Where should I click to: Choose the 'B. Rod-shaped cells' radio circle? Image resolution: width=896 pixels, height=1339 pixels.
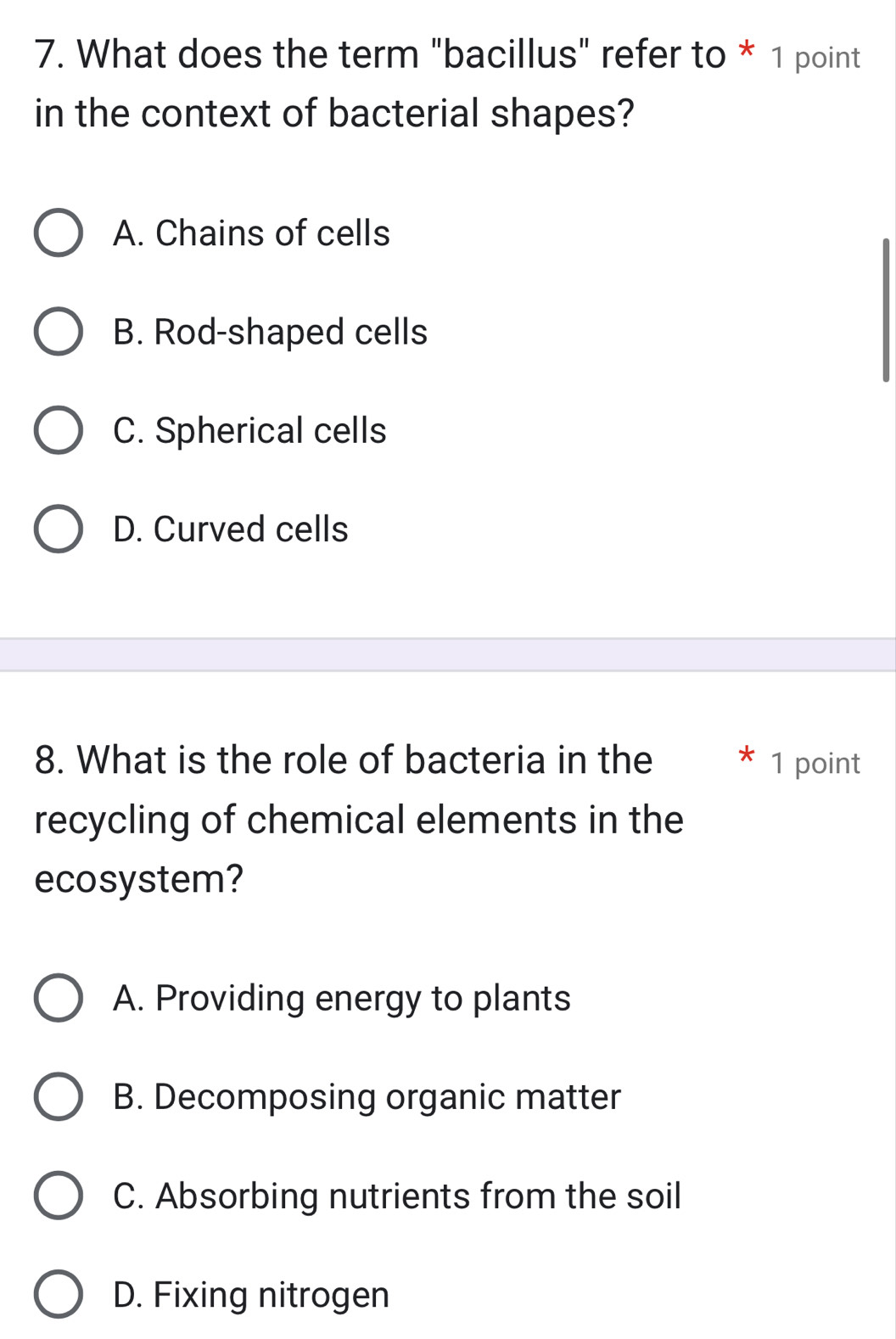(x=59, y=332)
